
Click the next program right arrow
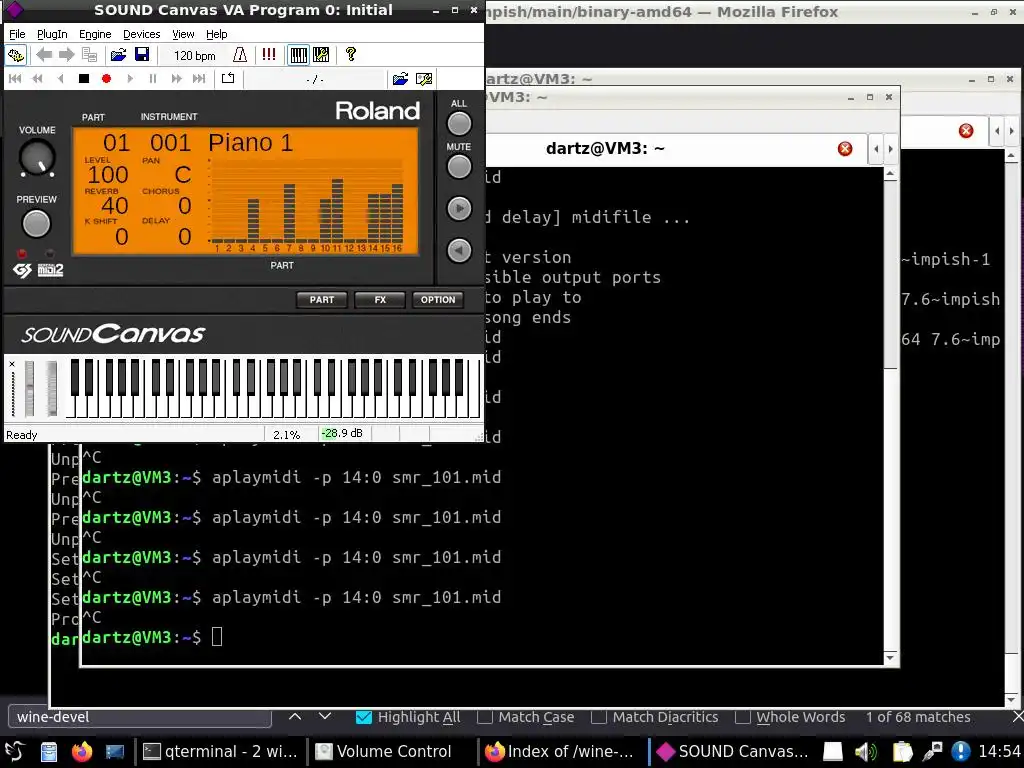pyautogui.click(x=67, y=56)
